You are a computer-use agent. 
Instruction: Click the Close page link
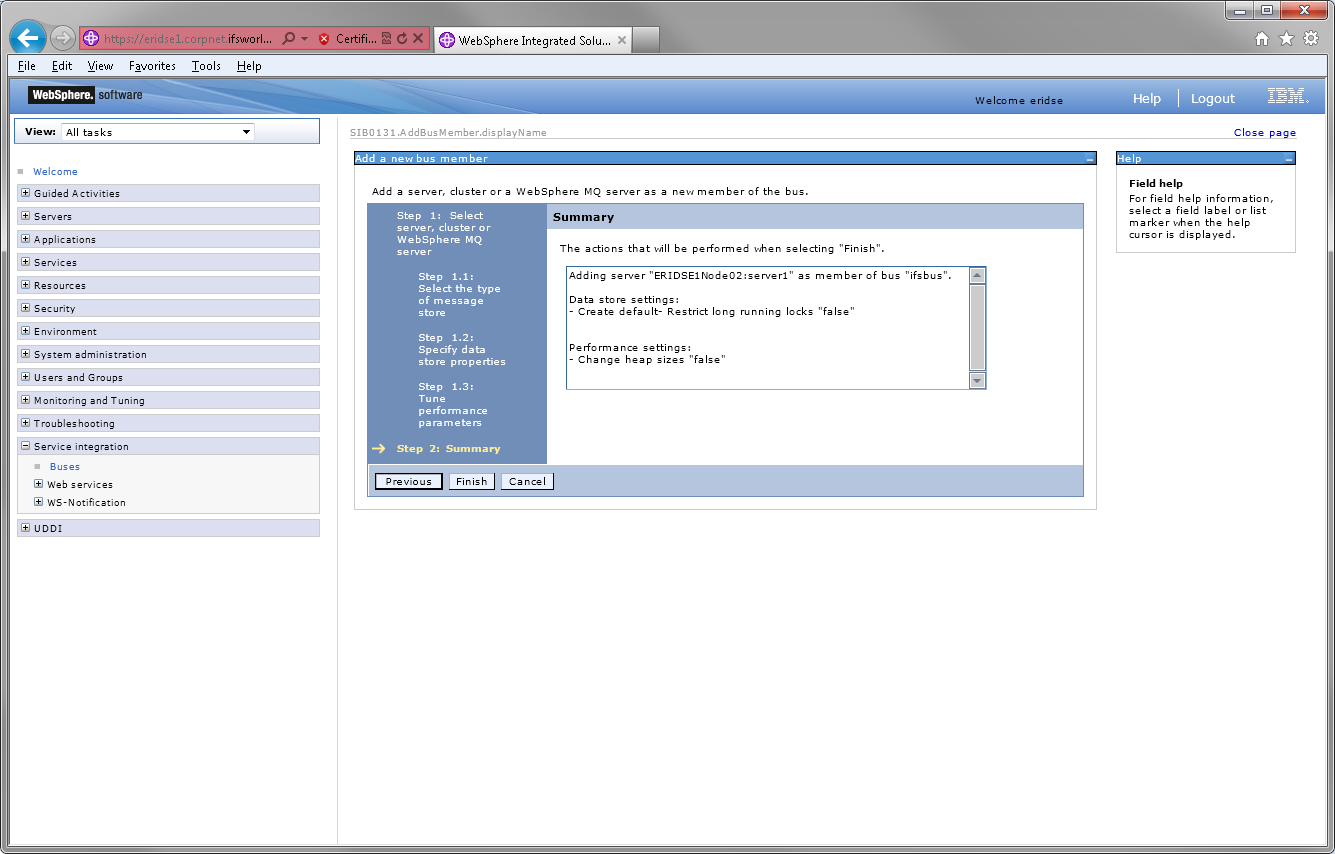click(x=1265, y=132)
